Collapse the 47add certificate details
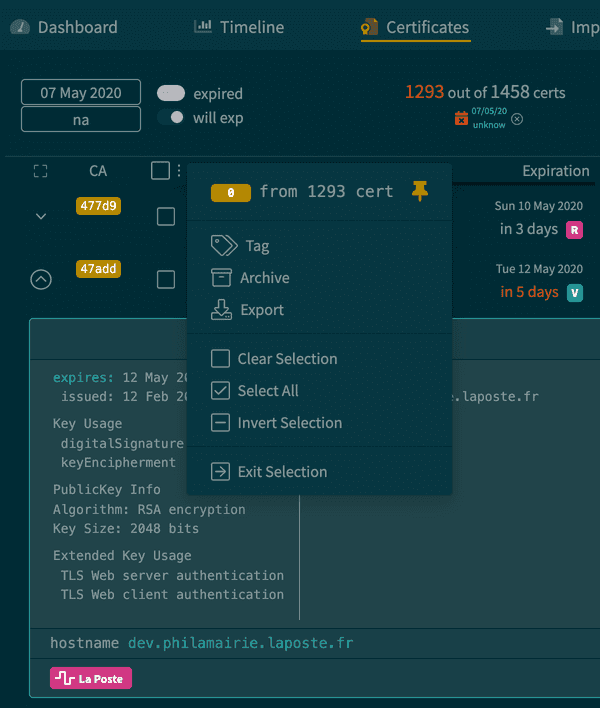Image resolution: width=600 pixels, height=708 pixels. click(x=41, y=280)
